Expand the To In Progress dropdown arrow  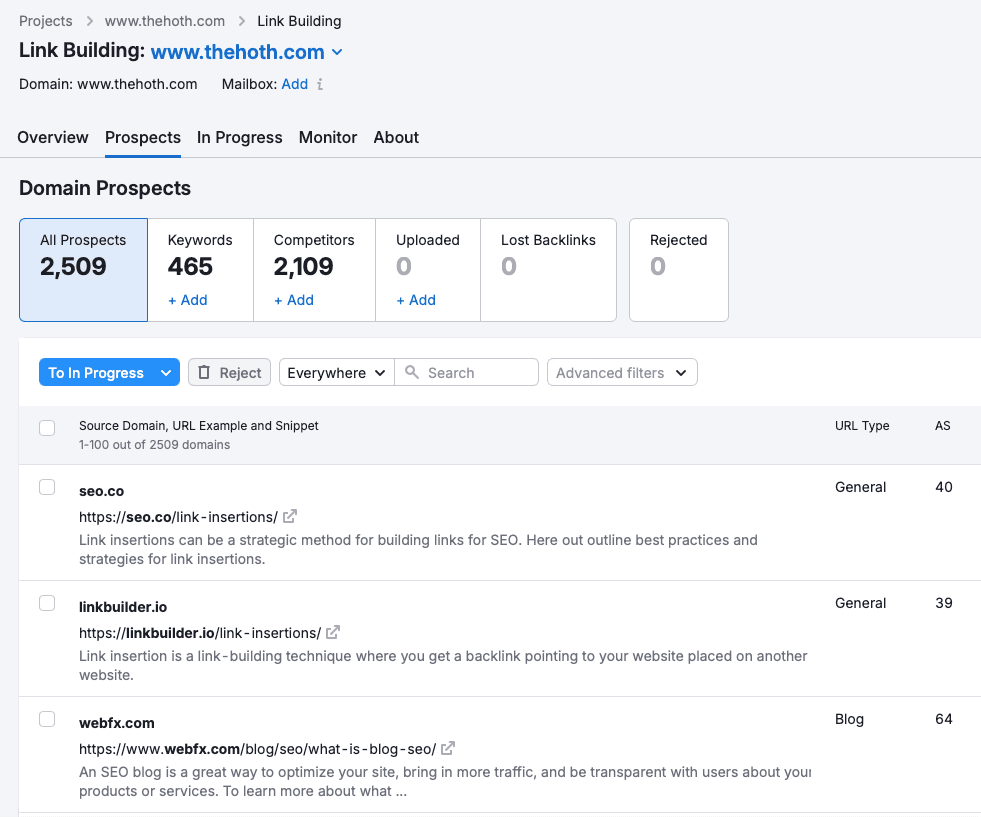coord(165,373)
